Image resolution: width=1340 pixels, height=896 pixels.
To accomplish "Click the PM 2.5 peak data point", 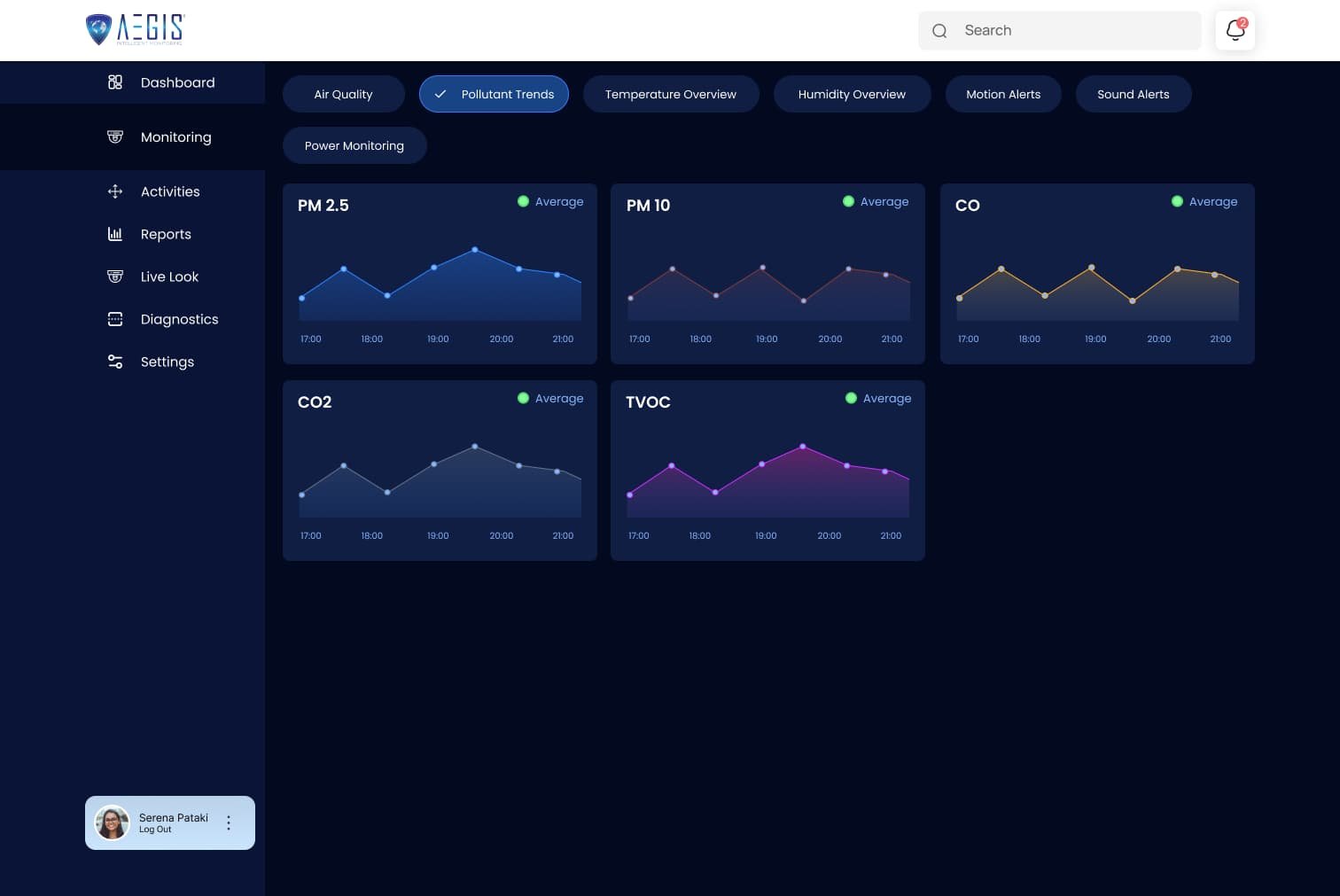I will click(x=475, y=250).
